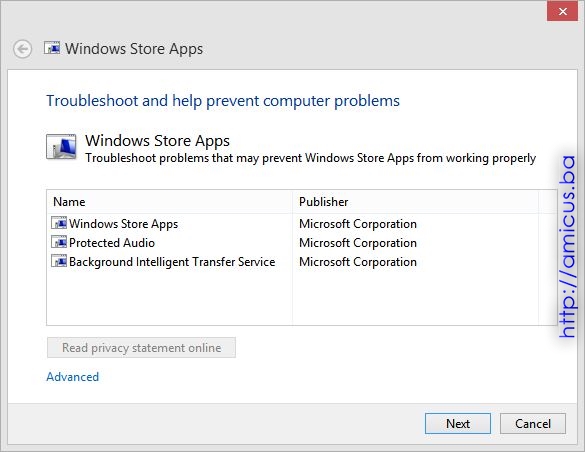This screenshot has height=452, width=585.
Task: Click the Next button
Action: 458,424
